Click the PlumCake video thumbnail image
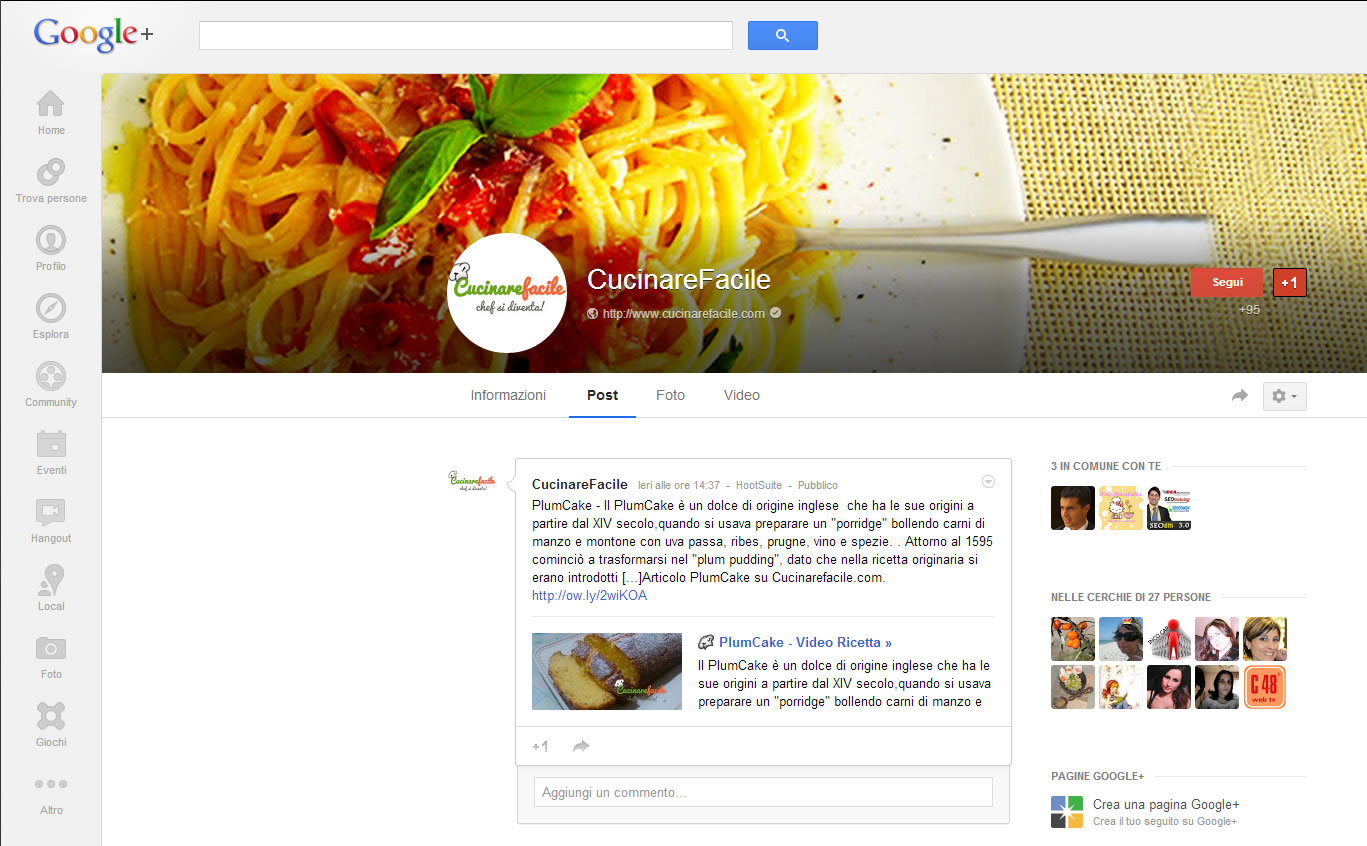The height and width of the screenshot is (846, 1367). pos(607,671)
